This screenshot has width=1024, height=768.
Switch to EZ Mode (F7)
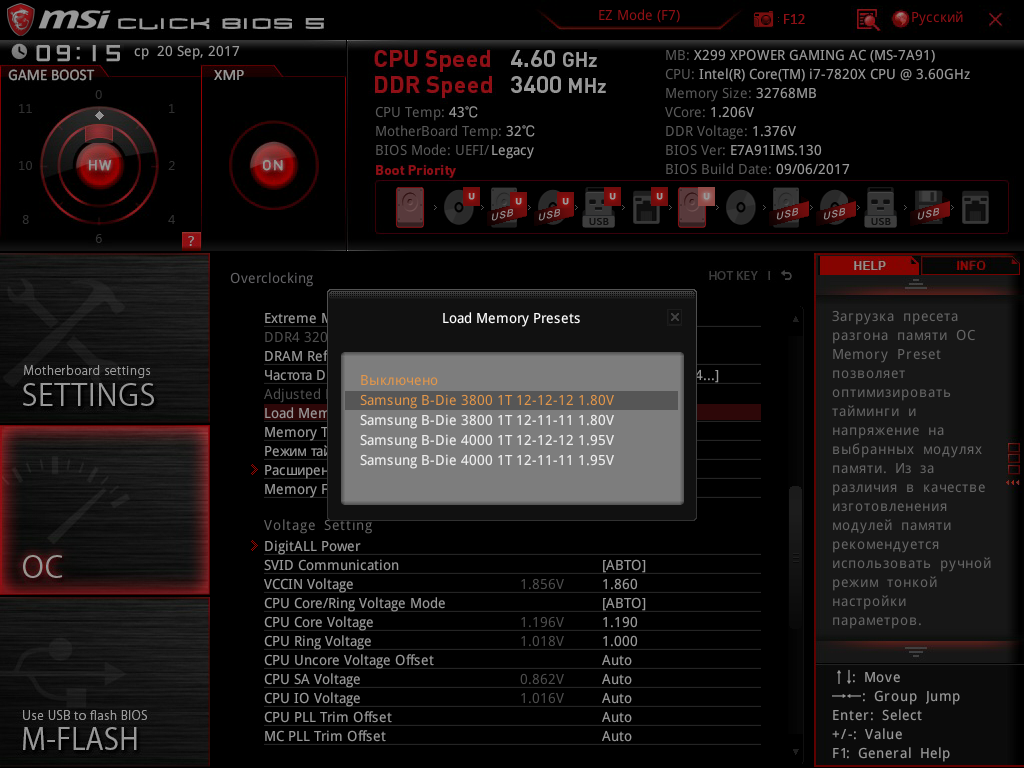[639, 16]
